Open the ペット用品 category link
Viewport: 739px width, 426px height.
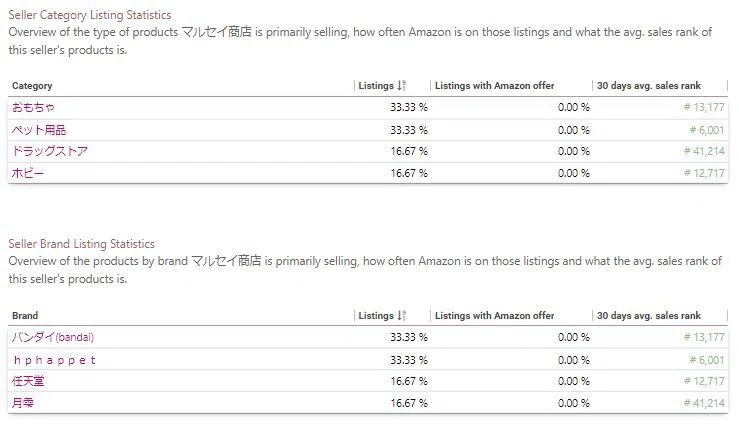click(x=39, y=130)
